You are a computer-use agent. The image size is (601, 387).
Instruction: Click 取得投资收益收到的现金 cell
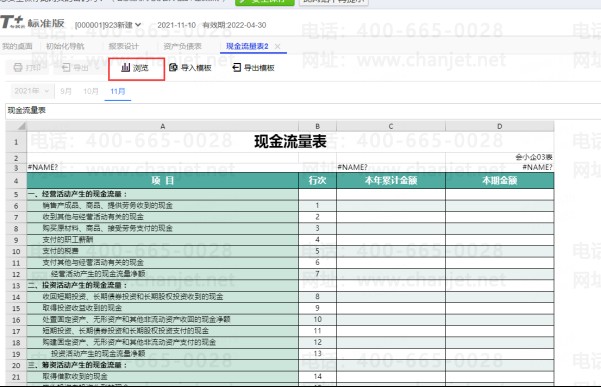[x=163, y=308]
